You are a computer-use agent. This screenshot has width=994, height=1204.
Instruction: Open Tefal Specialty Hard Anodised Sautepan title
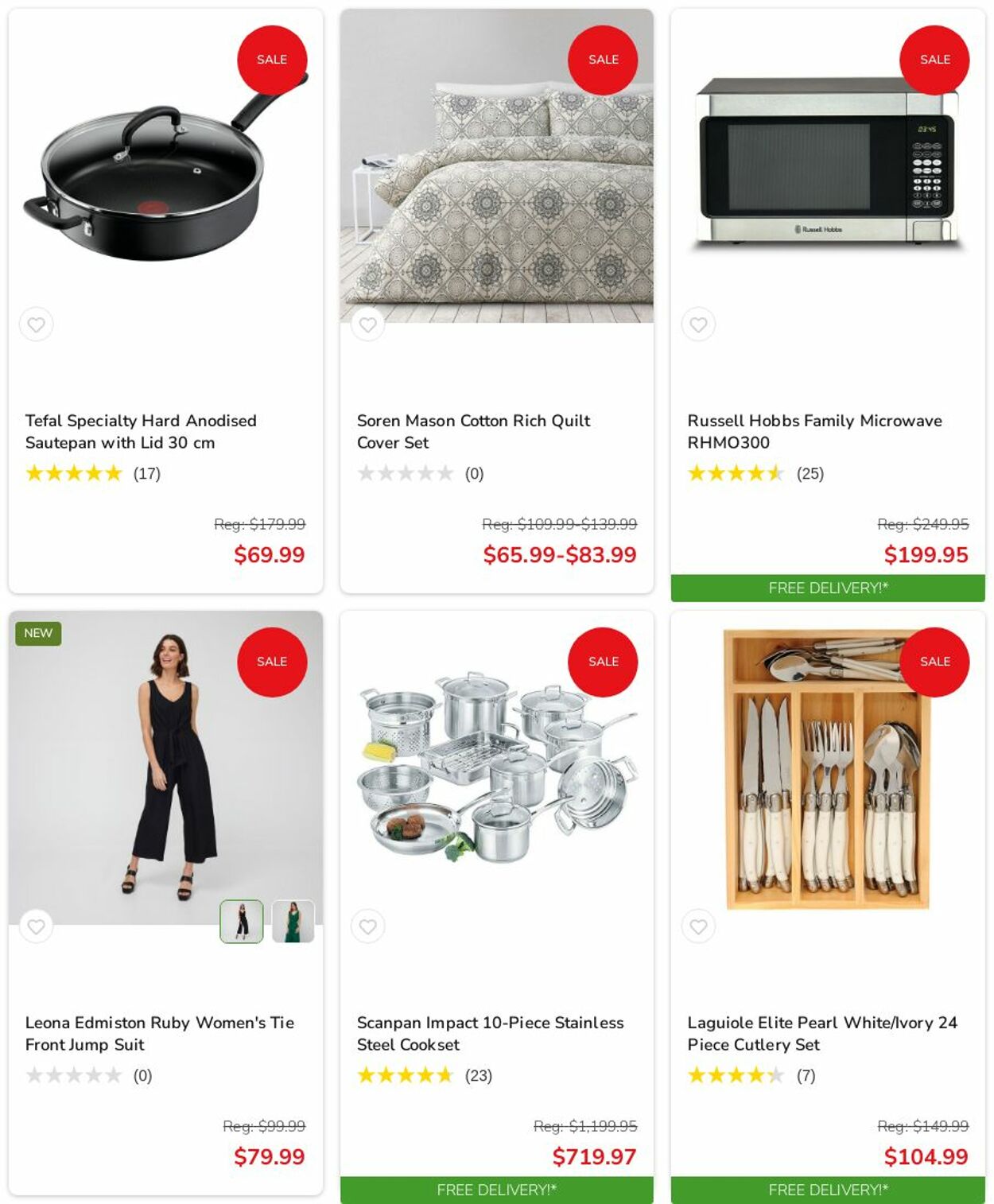[141, 431]
